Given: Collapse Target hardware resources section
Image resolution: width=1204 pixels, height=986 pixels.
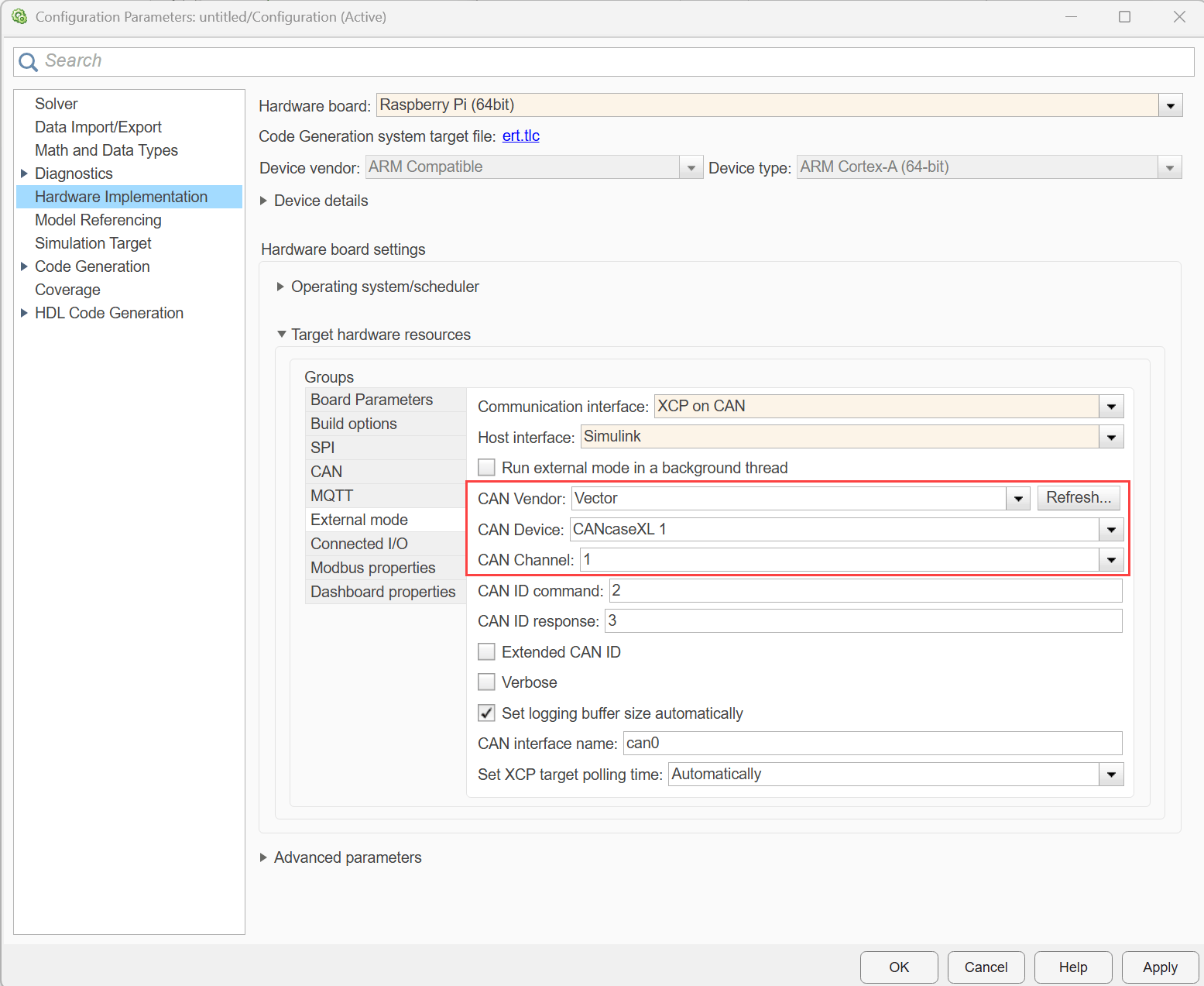Looking at the screenshot, I should click(281, 334).
